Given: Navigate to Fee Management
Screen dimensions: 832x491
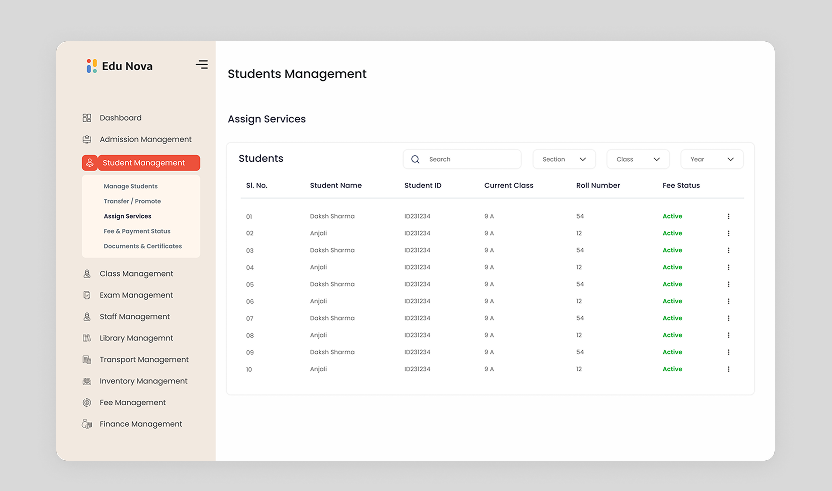Looking at the screenshot, I should (x=133, y=403).
